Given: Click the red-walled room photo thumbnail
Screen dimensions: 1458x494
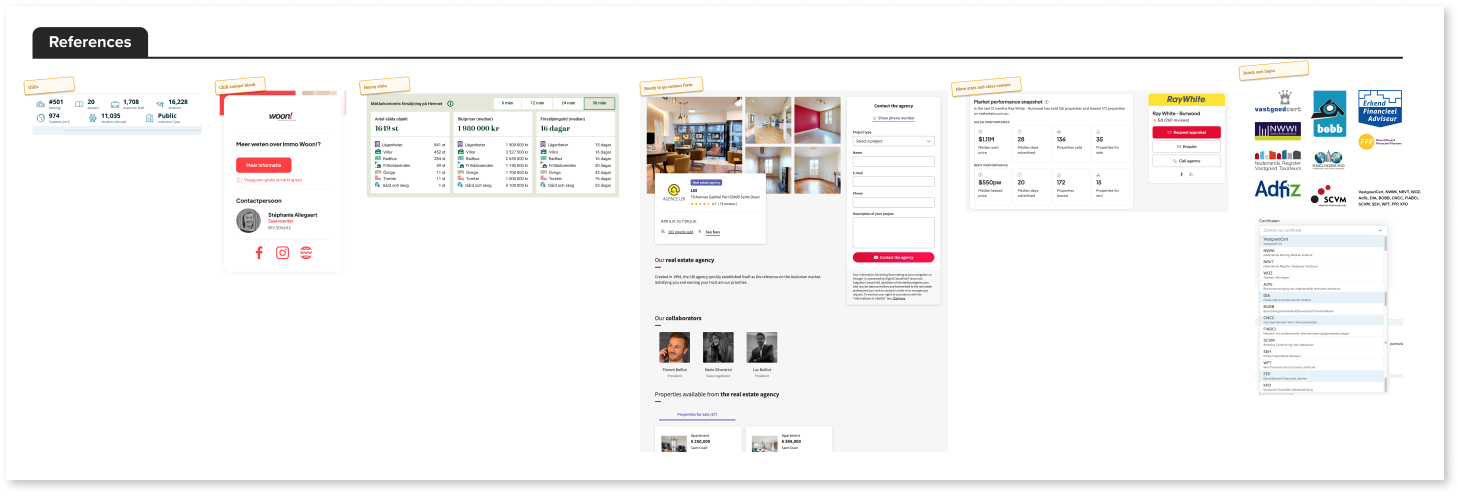Looking at the screenshot, I should pos(815,121).
